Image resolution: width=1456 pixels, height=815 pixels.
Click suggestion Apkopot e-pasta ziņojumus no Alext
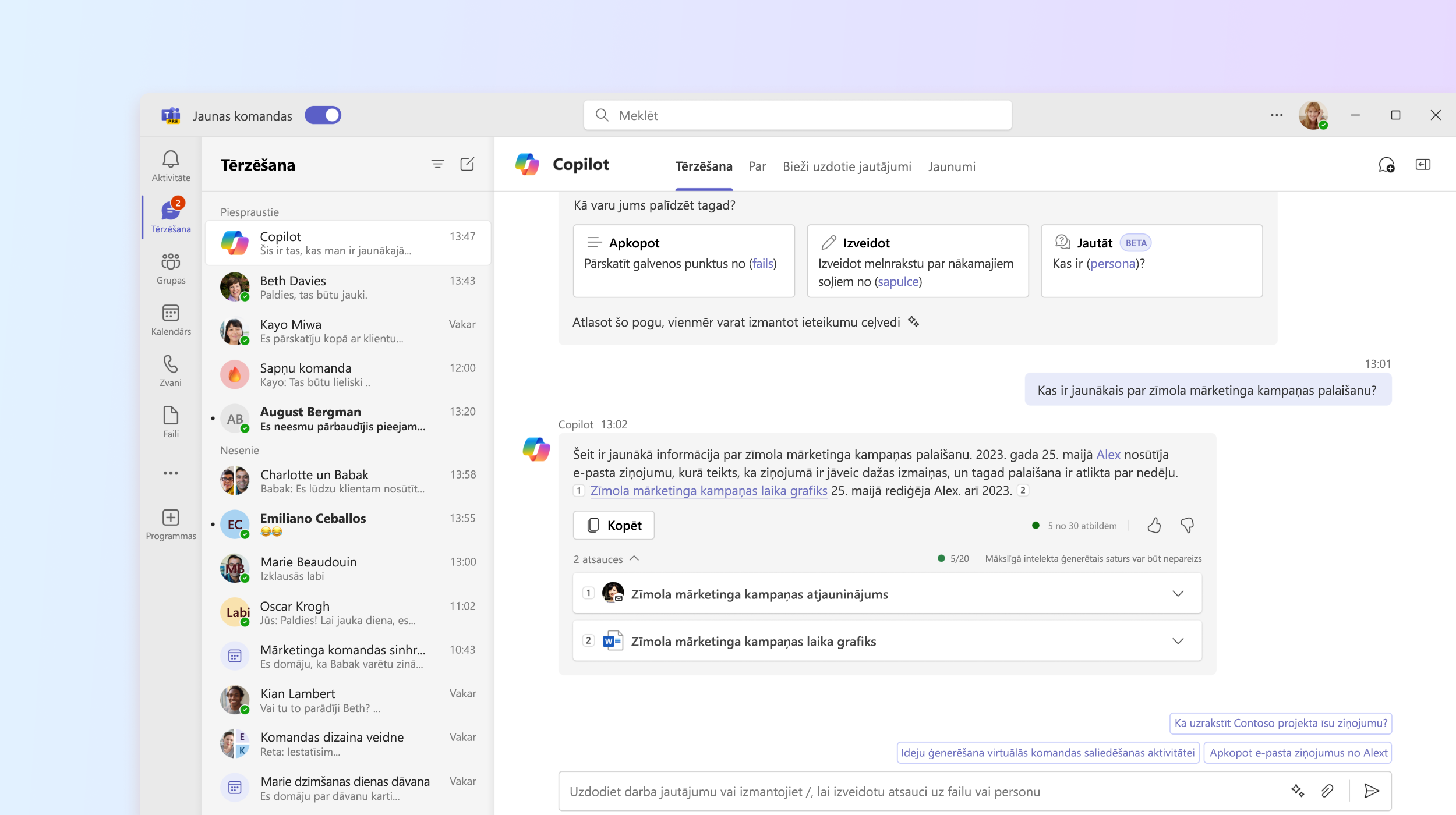pos(1298,753)
